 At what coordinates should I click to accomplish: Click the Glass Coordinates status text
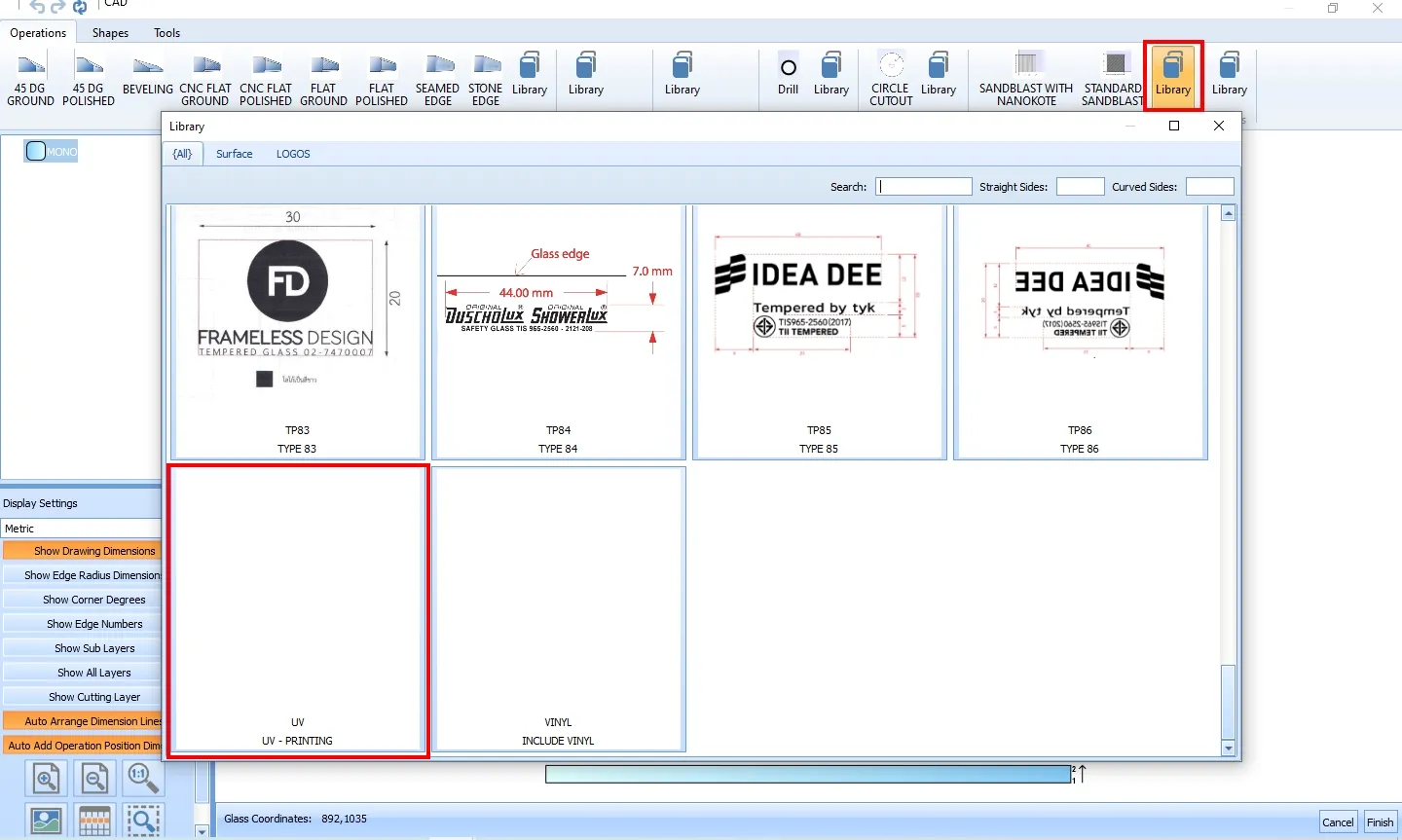pos(296,819)
